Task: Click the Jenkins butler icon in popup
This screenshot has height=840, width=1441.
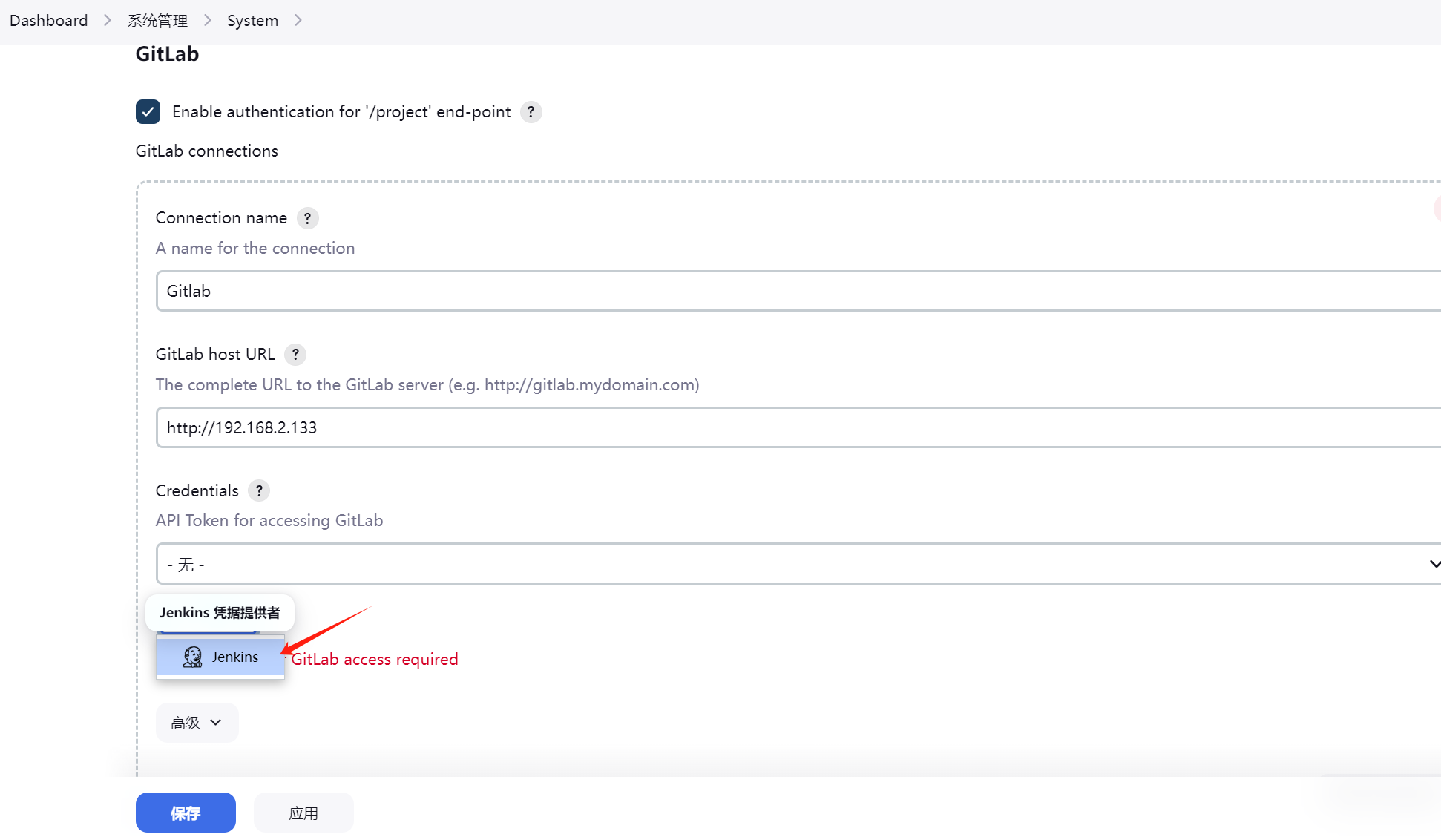Action: click(193, 657)
